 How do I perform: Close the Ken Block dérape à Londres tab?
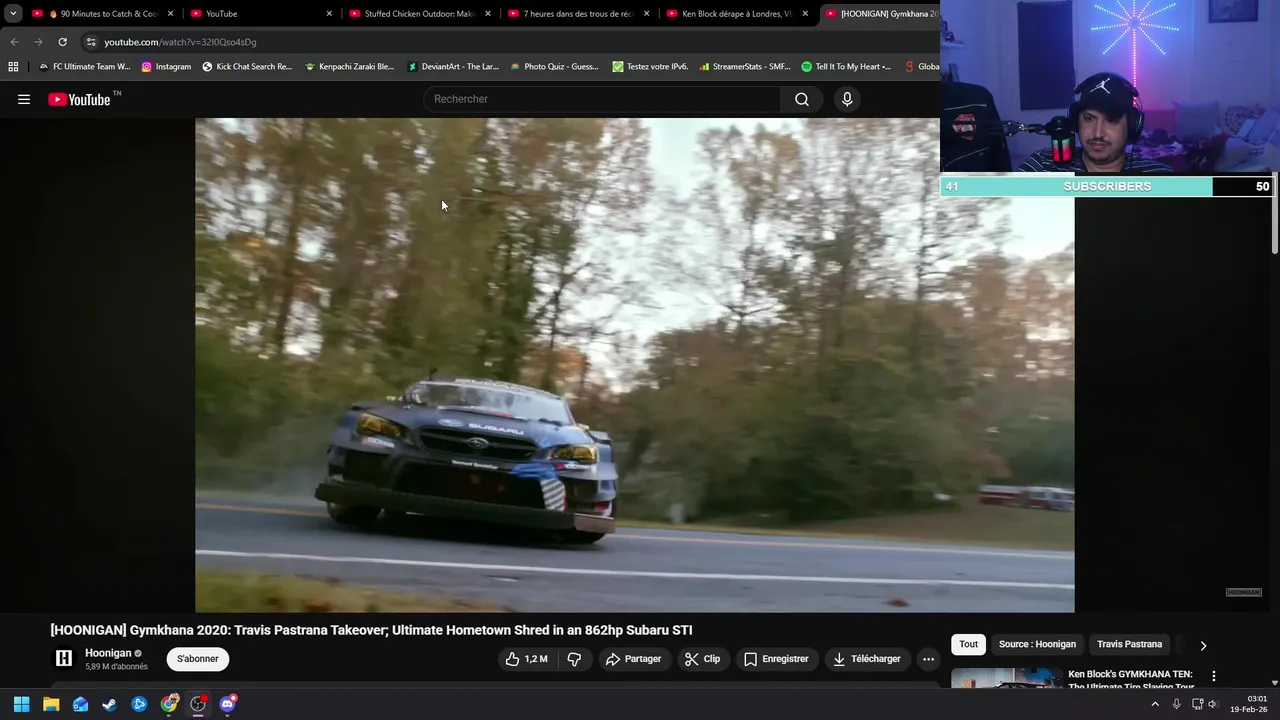pyautogui.click(x=805, y=14)
